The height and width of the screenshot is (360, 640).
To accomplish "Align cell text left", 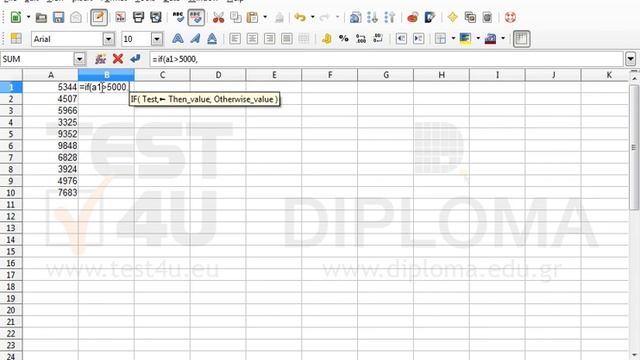I will (235, 39).
